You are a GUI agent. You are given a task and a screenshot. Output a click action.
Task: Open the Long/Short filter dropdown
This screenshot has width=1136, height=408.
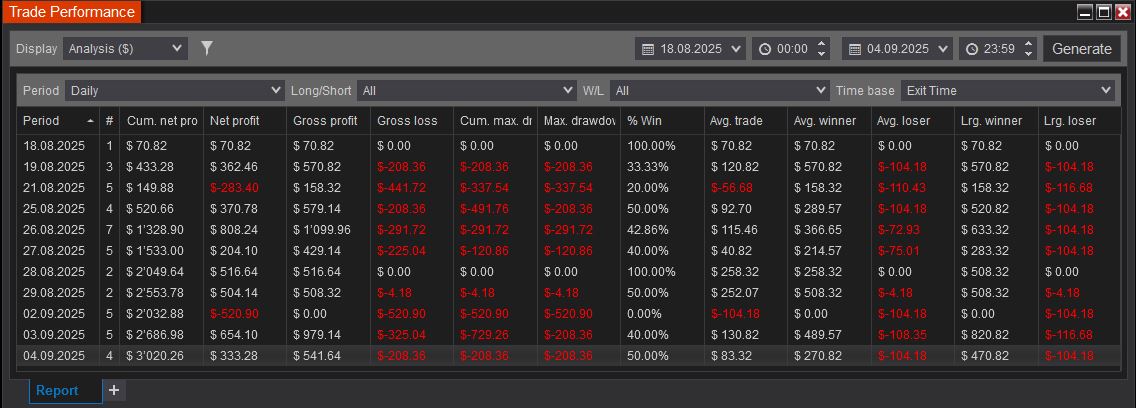pyautogui.click(x=466, y=91)
